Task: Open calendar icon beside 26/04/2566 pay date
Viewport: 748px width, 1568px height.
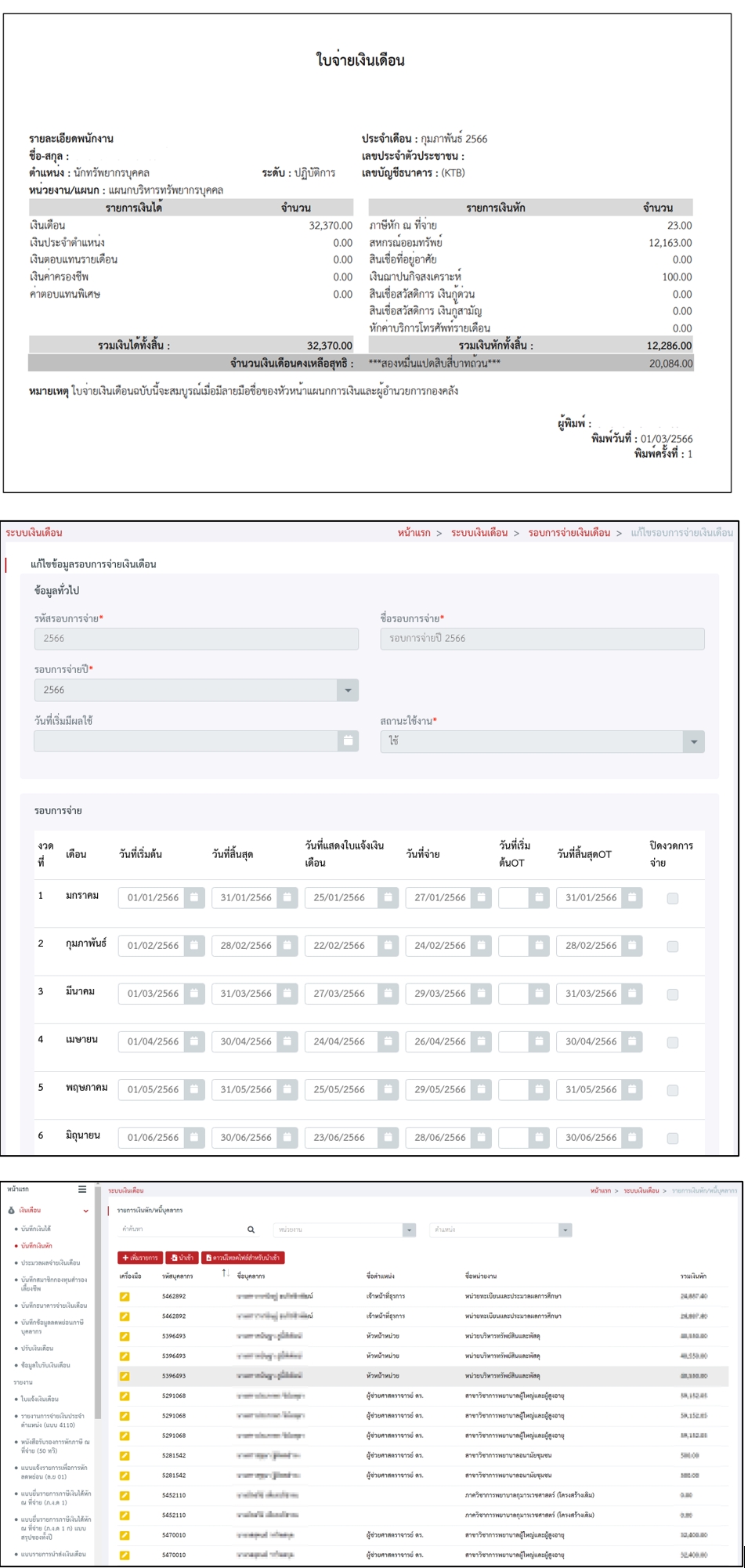Action: click(x=482, y=1041)
